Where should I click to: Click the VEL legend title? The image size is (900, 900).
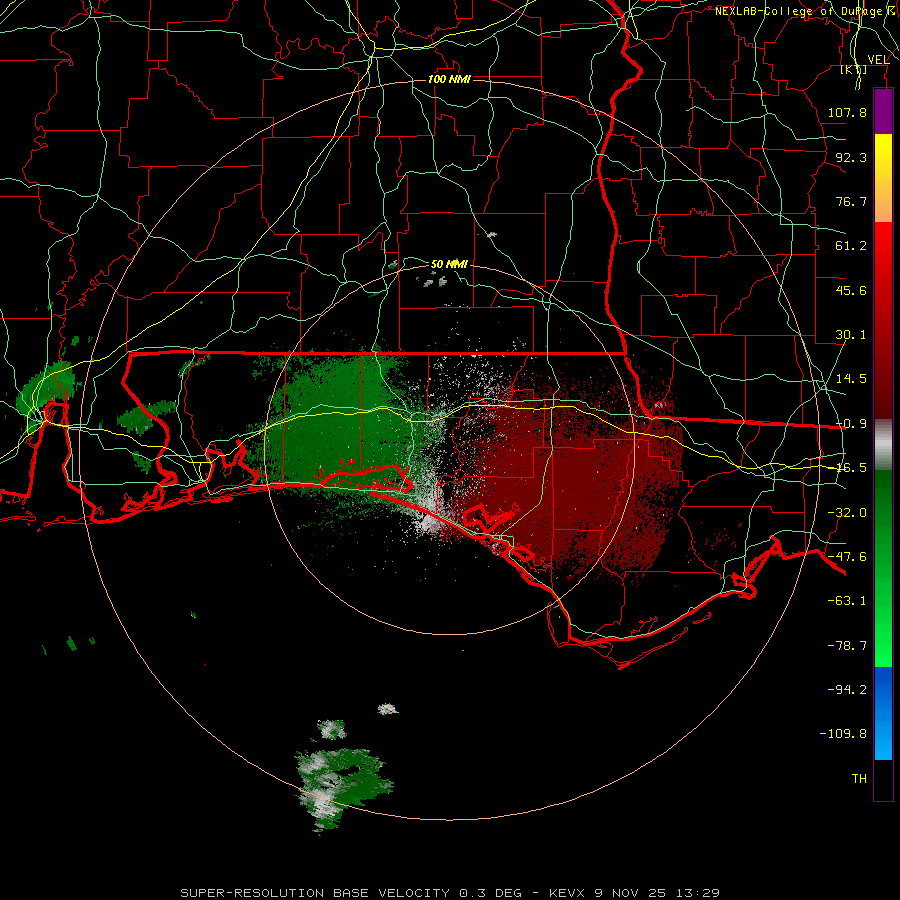point(878,59)
